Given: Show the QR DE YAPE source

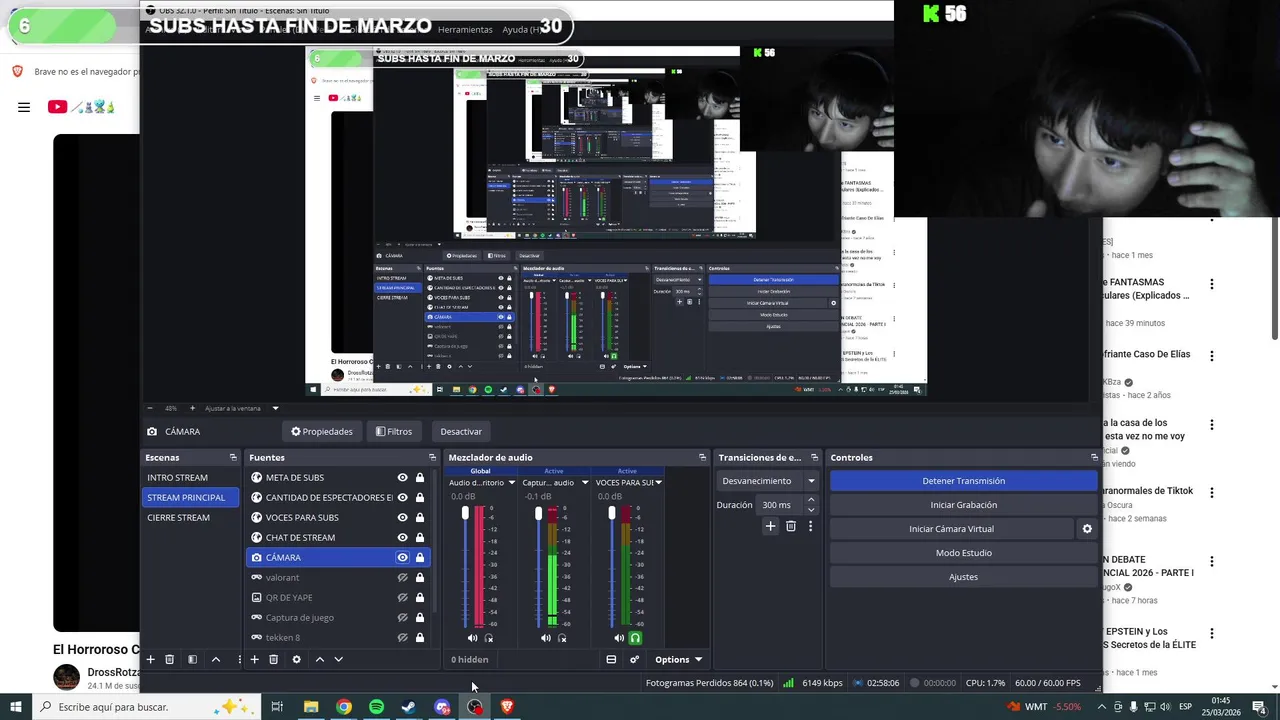Looking at the screenshot, I should click(x=402, y=598).
